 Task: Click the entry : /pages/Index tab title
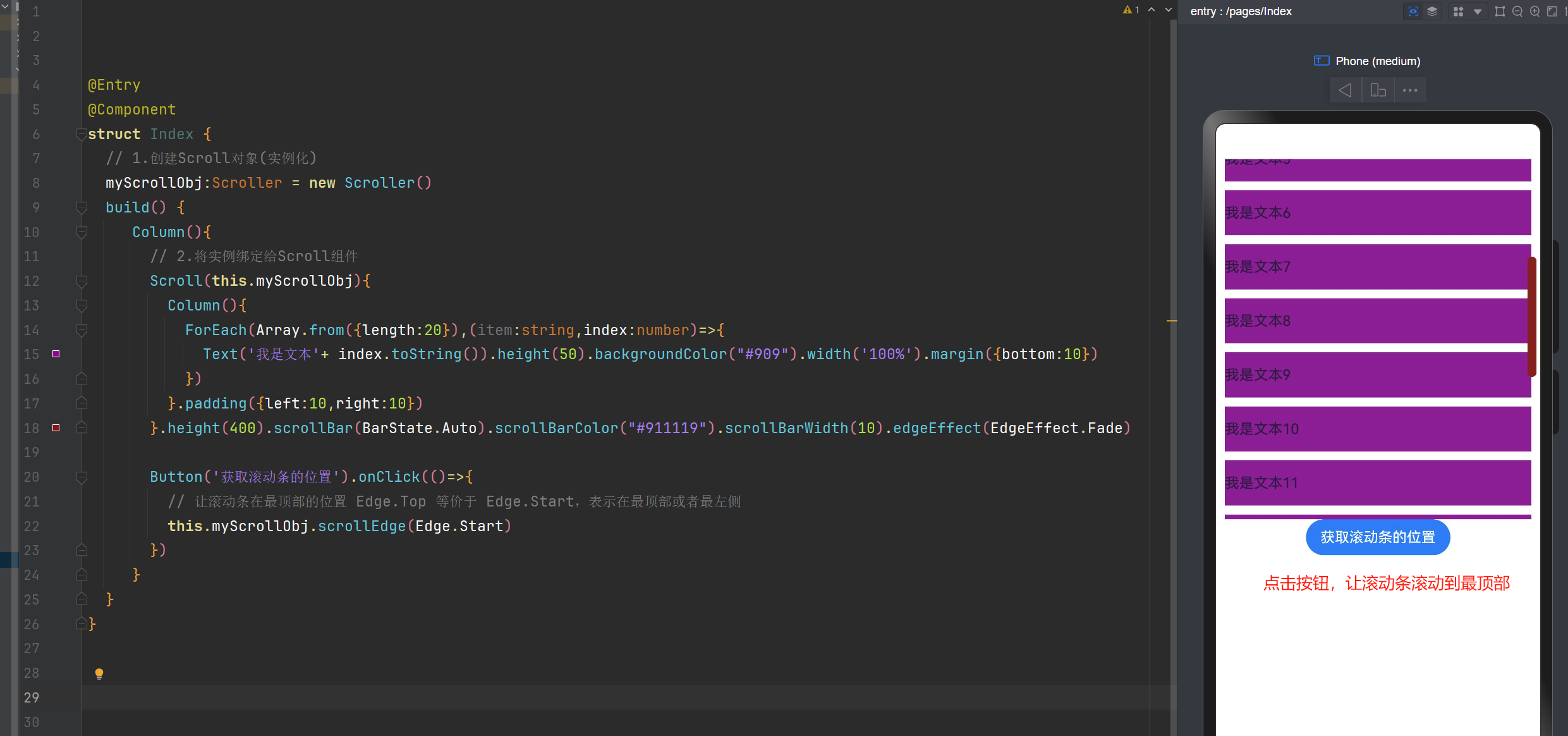coord(1241,11)
